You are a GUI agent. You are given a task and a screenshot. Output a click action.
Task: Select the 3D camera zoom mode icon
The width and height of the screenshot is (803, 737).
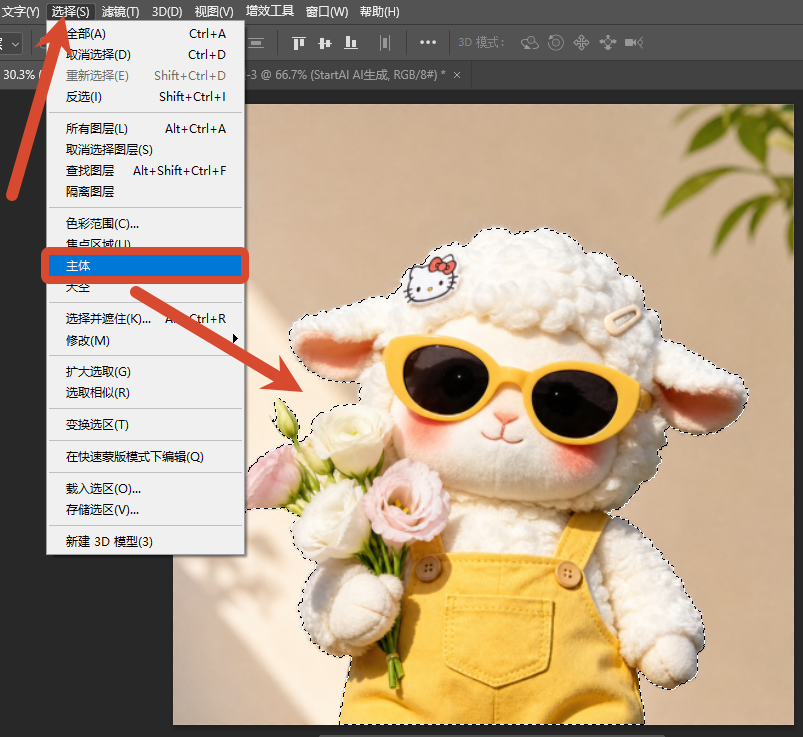tap(634, 43)
